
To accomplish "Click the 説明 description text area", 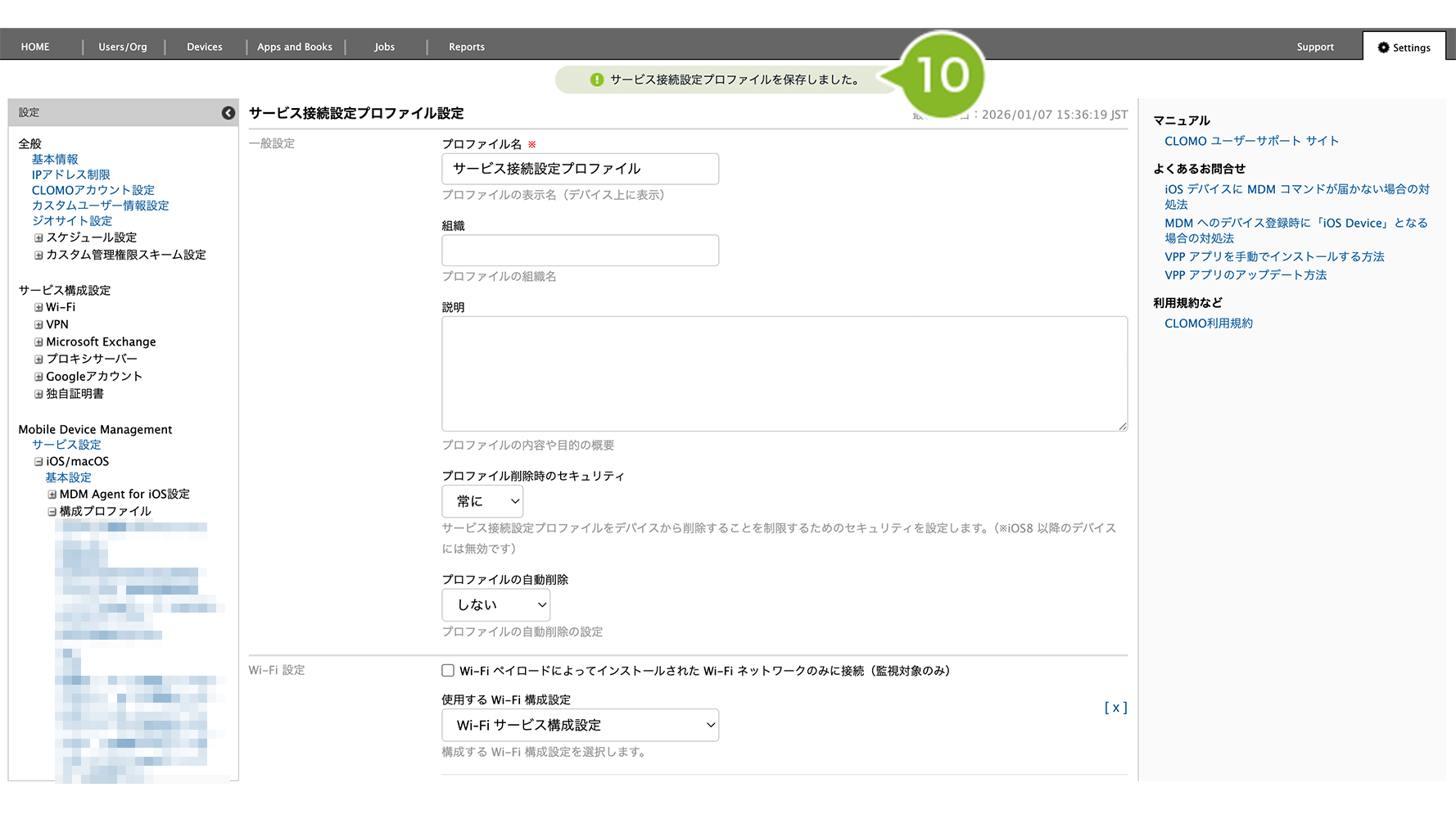I will (784, 373).
